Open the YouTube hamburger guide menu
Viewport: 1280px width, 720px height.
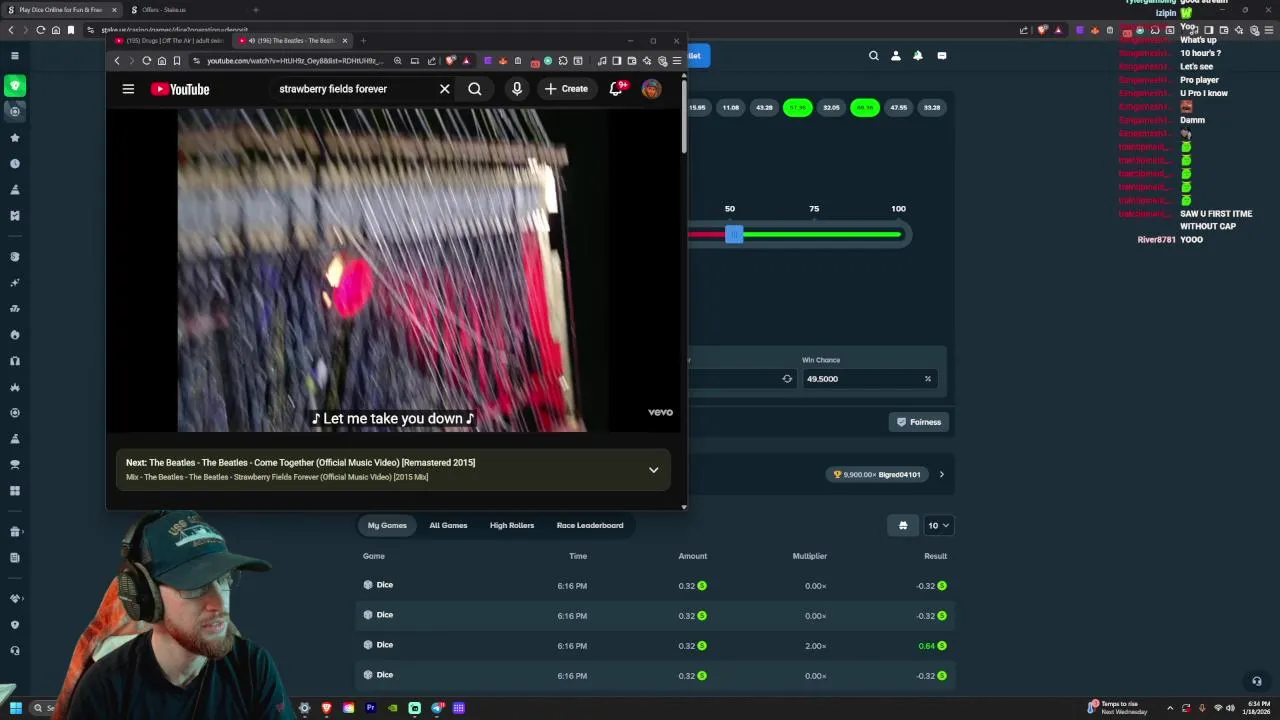[x=128, y=89]
